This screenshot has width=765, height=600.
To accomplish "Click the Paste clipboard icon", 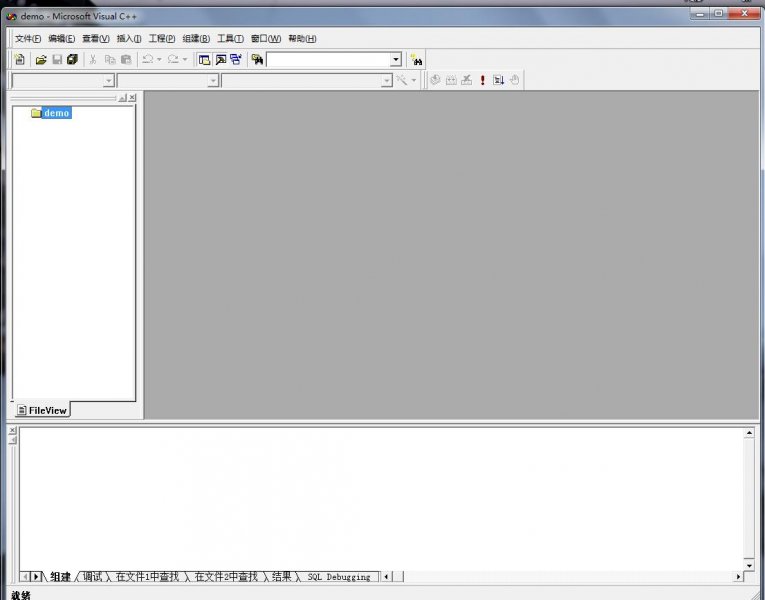I will pyautogui.click(x=126, y=60).
